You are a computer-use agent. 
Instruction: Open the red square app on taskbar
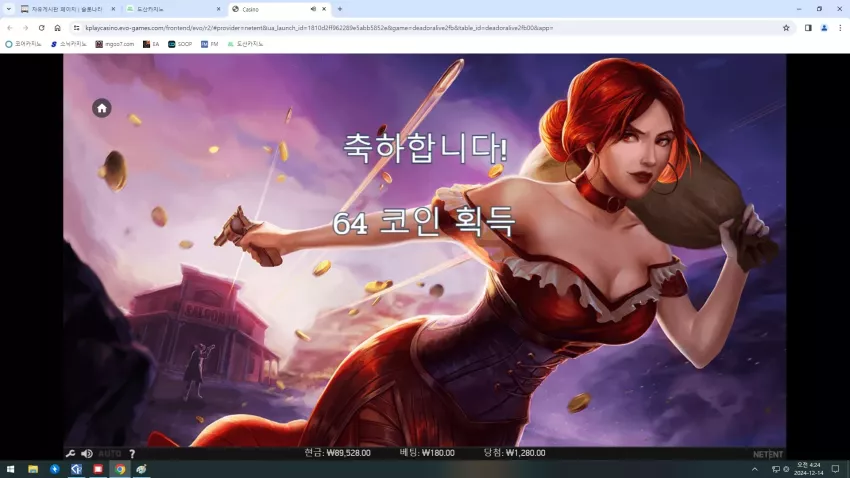tap(98, 469)
